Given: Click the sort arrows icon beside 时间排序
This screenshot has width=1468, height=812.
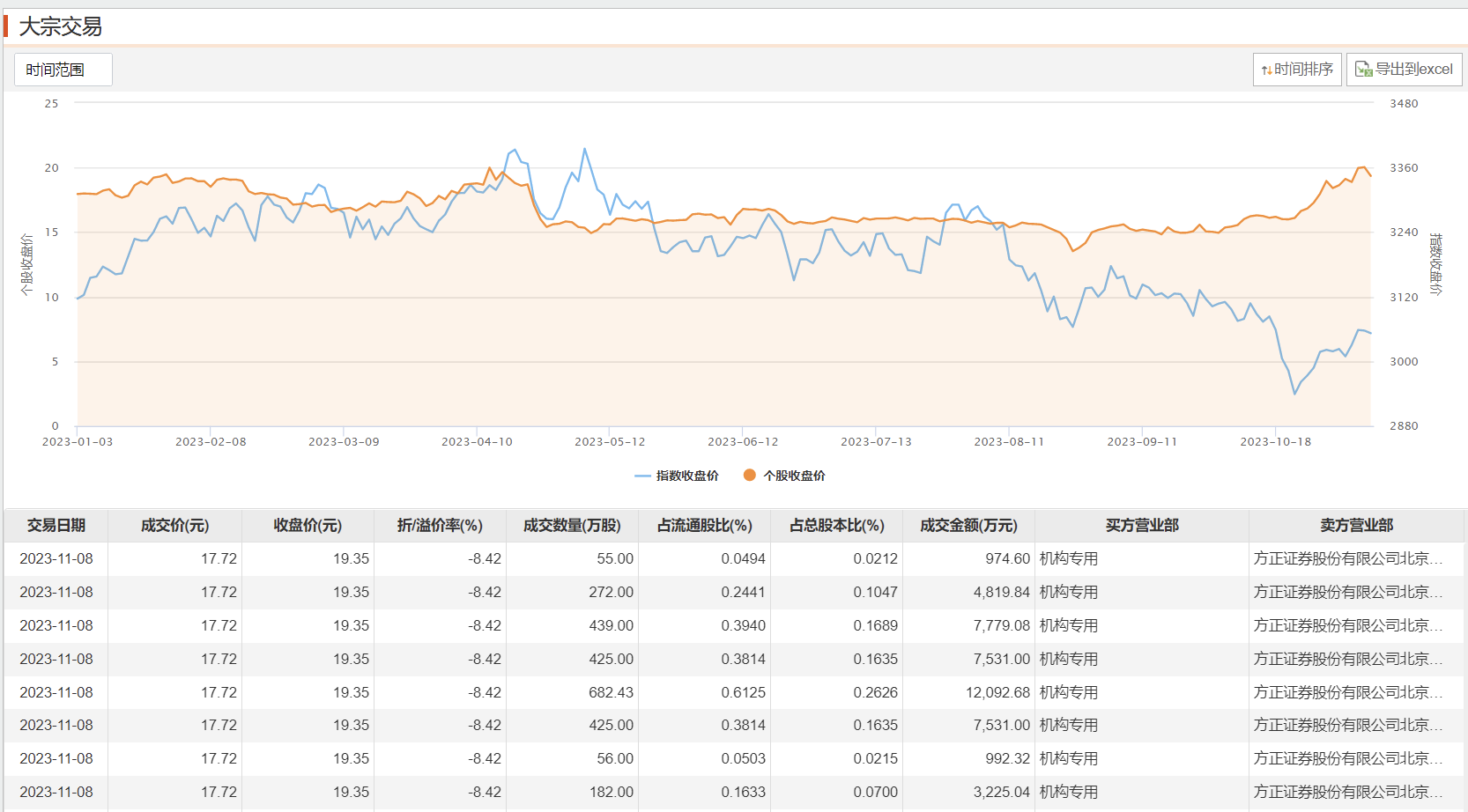Looking at the screenshot, I should 1266,70.
